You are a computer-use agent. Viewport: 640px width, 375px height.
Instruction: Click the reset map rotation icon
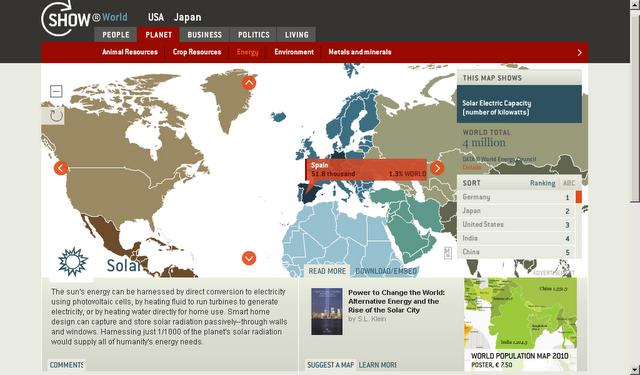pos(56,115)
